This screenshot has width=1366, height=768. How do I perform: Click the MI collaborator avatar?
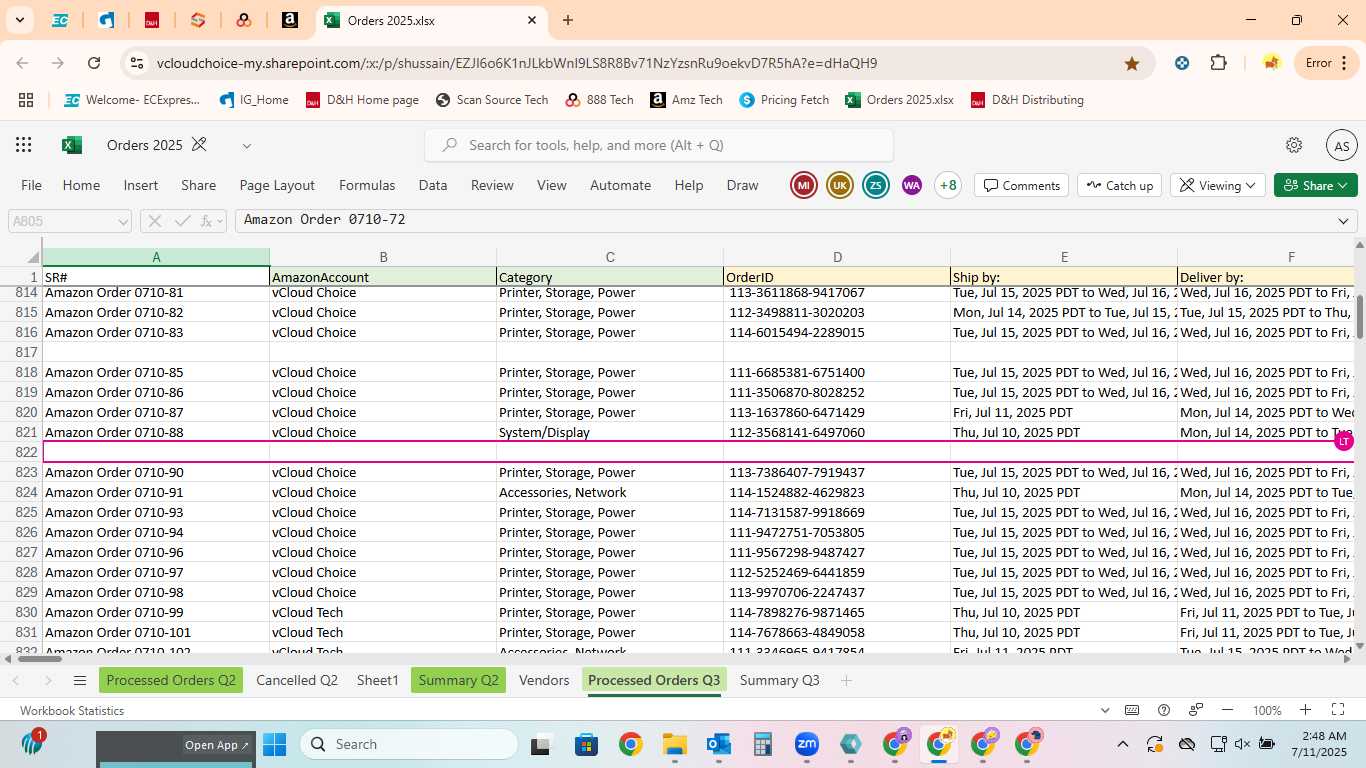tap(804, 185)
